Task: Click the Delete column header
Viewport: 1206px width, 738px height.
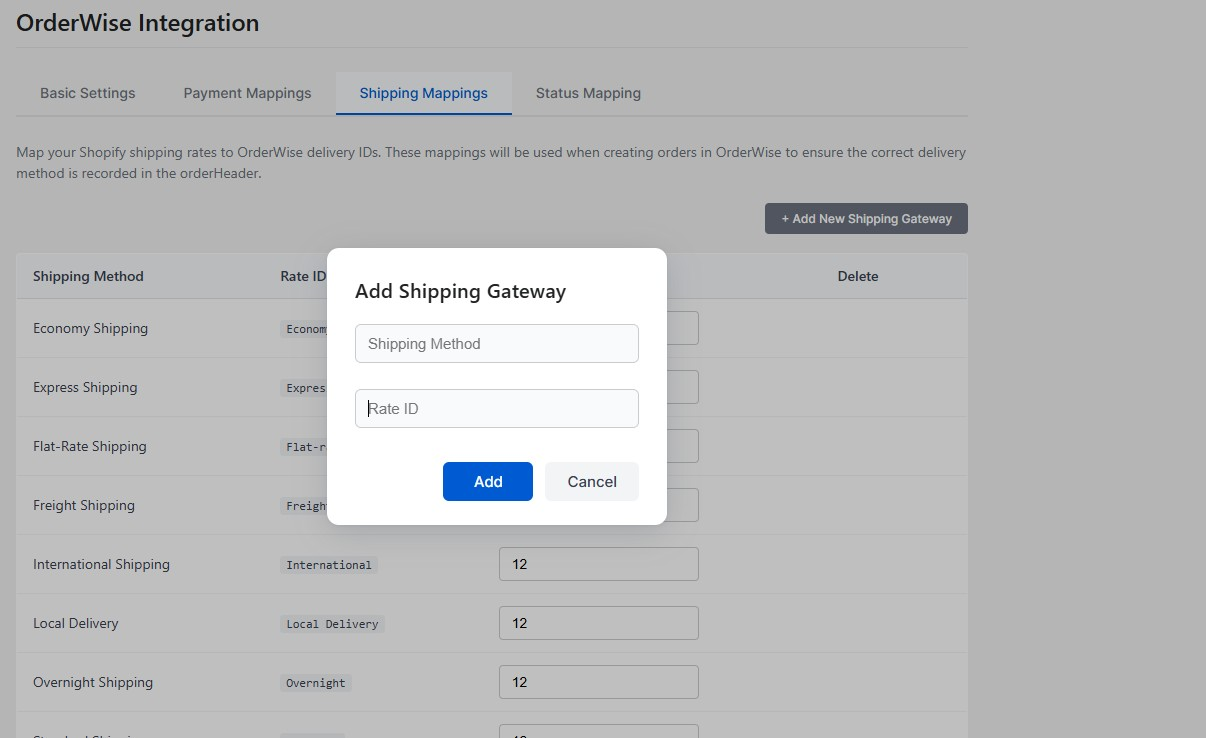Action: pyautogui.click(x=858, y=276)
